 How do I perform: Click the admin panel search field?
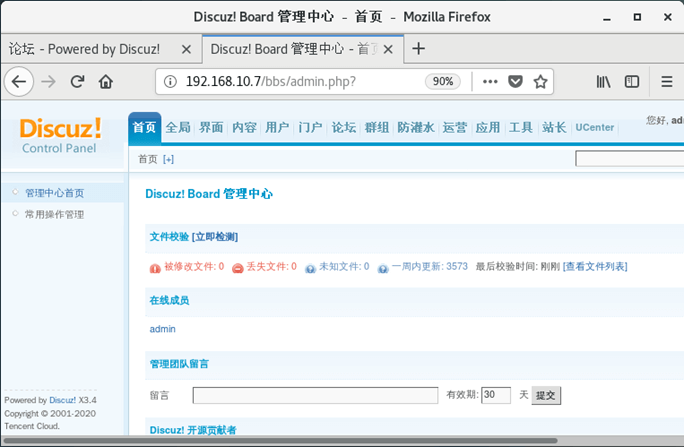click(x=629, y=159)
